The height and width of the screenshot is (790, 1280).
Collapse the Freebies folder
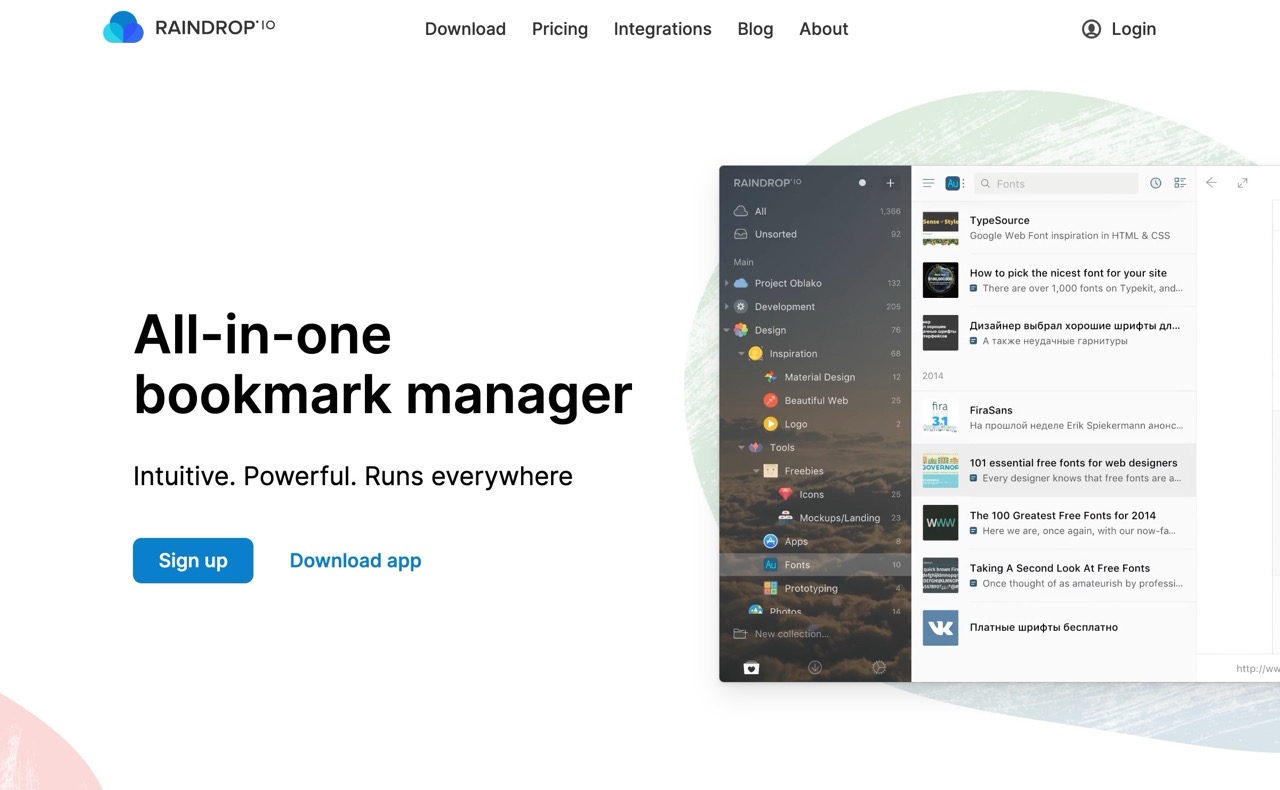pos(756,471)
